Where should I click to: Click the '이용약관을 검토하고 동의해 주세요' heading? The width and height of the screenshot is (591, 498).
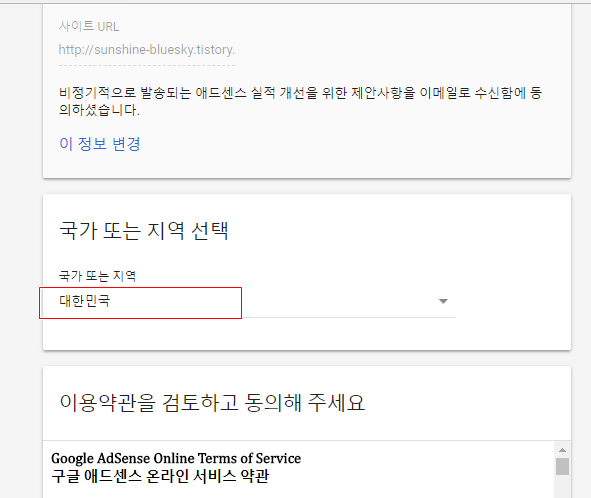212,402
